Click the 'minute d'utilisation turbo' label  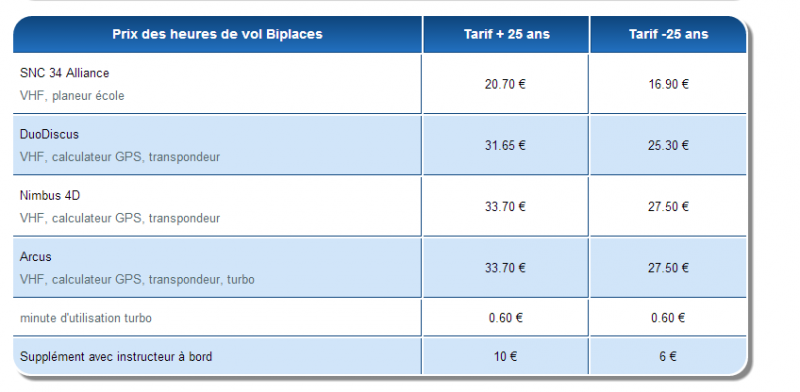pyautogui.click(x=86, y=318)
